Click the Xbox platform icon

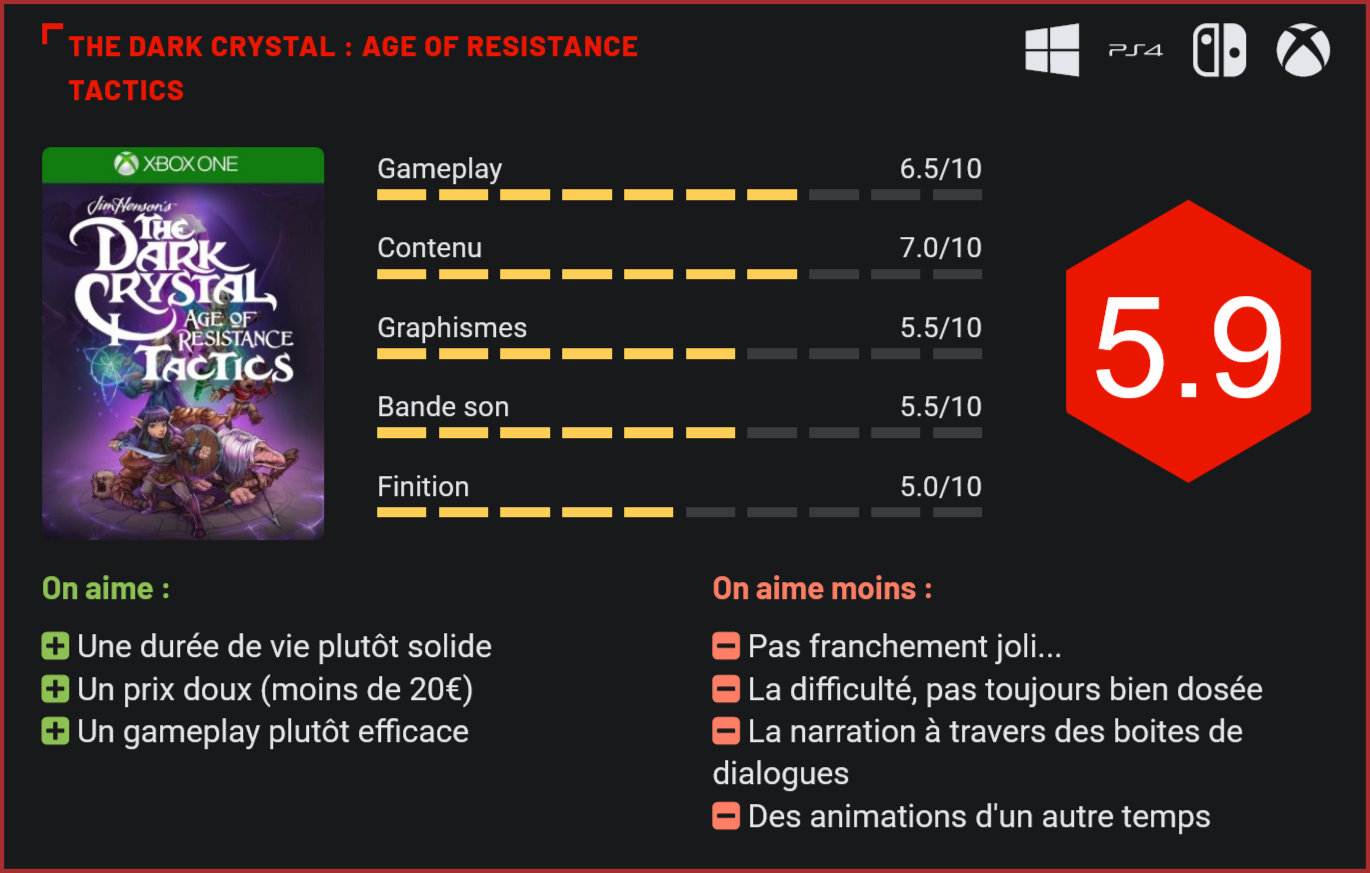[x=1303, y=50]
